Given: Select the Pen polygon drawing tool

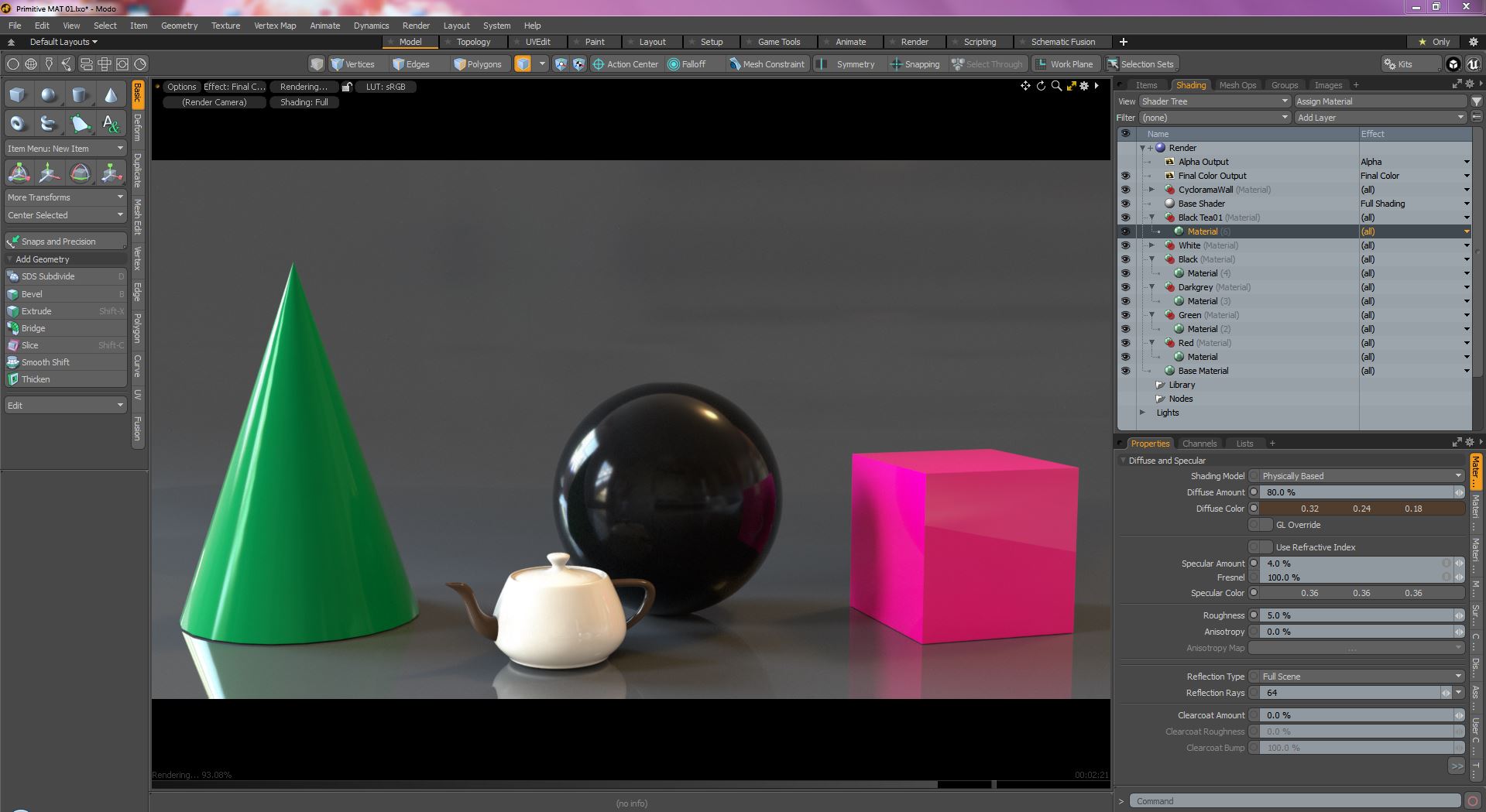Looking at the screenshot, I should tap(80, 124).
